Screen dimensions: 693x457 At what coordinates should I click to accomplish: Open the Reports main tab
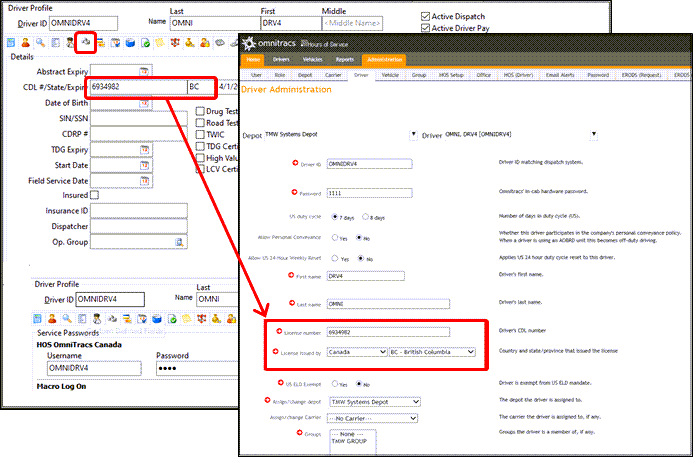point(343,60)
